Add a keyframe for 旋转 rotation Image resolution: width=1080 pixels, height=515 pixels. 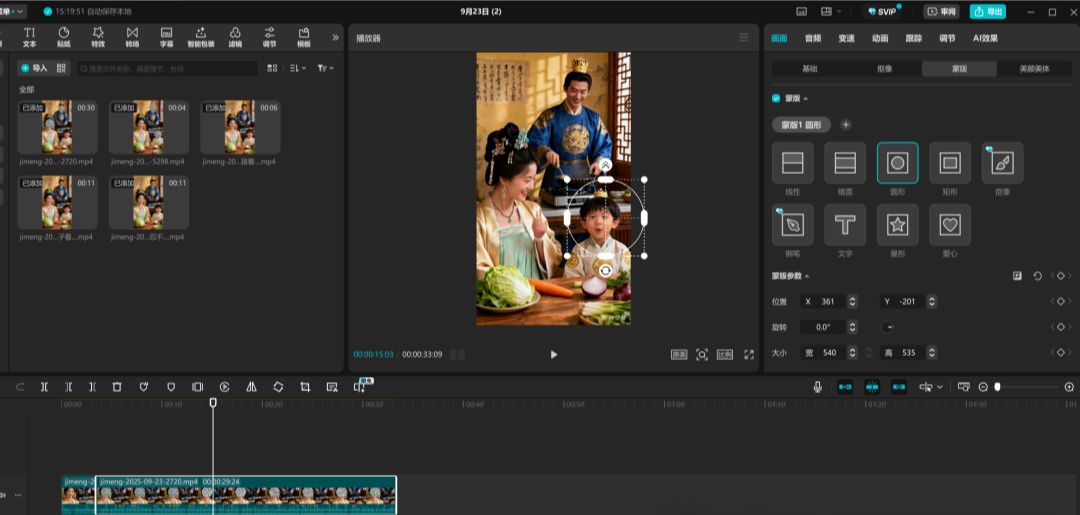click(1061, 327)
